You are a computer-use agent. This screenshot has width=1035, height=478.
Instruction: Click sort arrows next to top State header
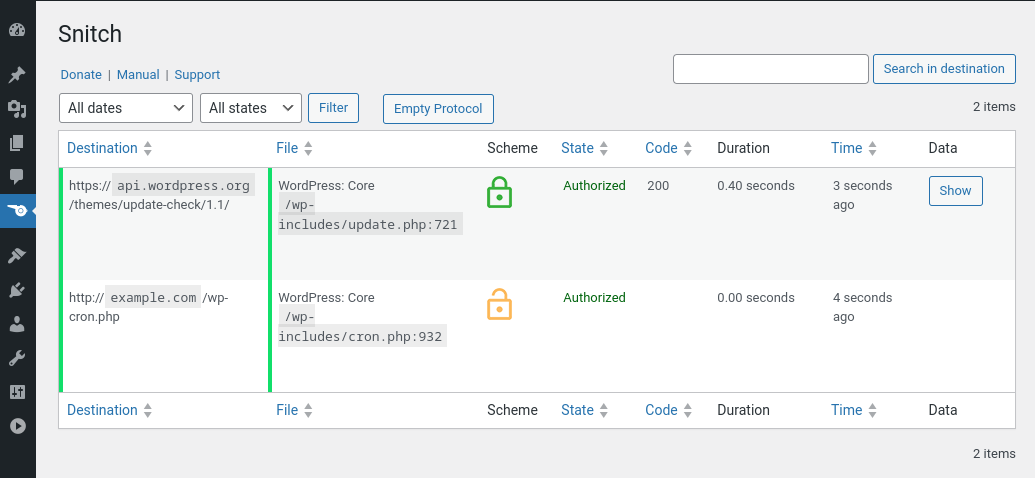click(603, 149)
